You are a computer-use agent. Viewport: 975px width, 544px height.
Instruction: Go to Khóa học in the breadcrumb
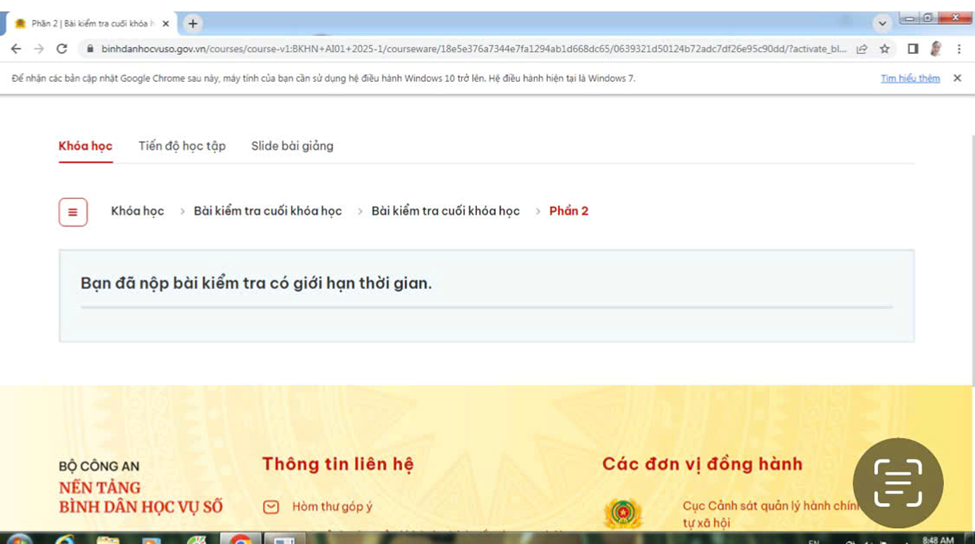(x=137, y=211)
